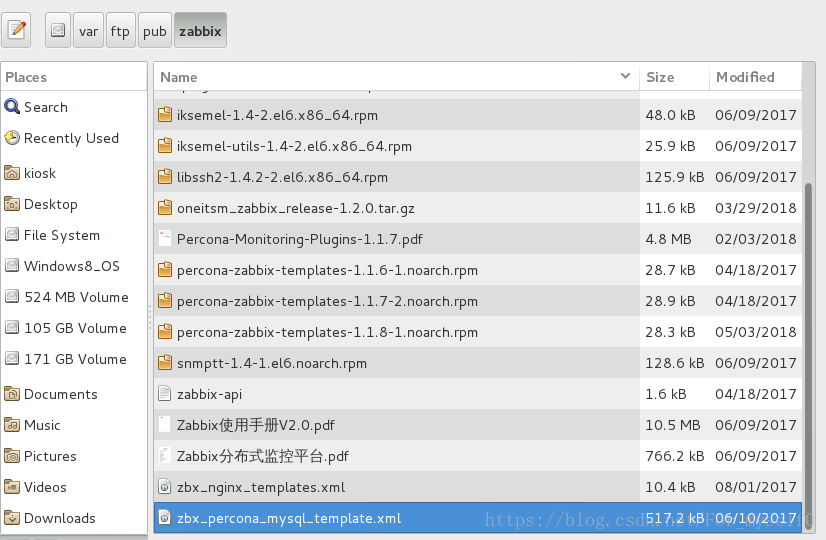Click the 02/03/2018 modified date cell
This screenshot has height=540, width=826.
click(755, 239)
